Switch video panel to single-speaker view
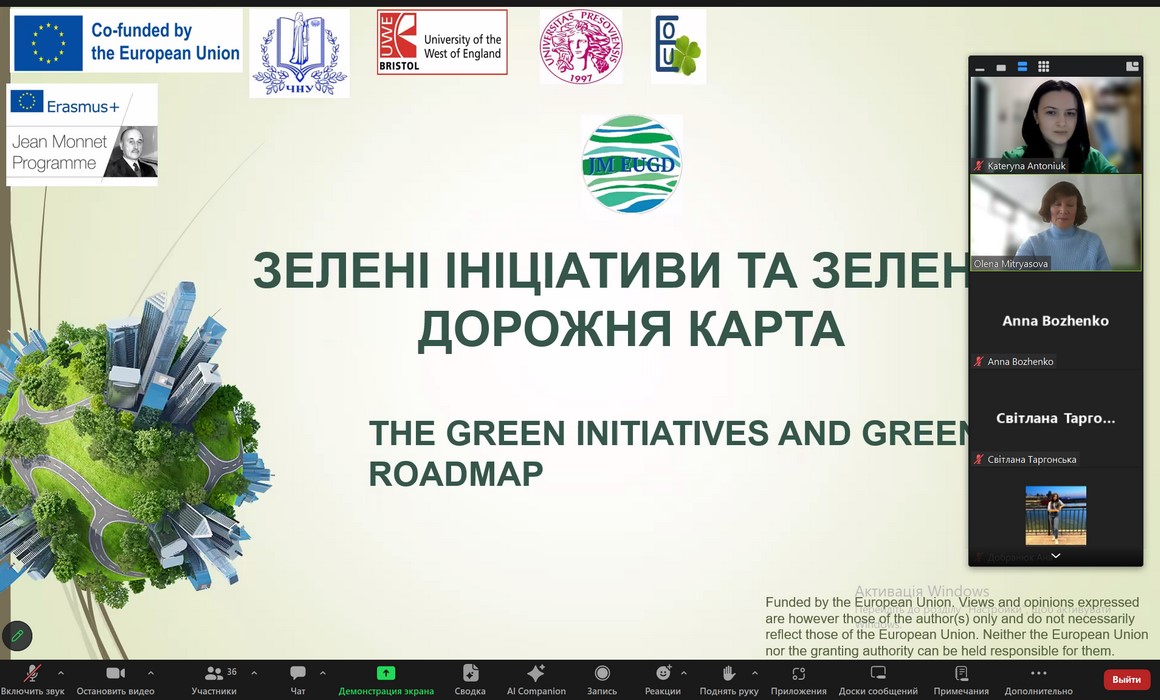 [1001, 67]
